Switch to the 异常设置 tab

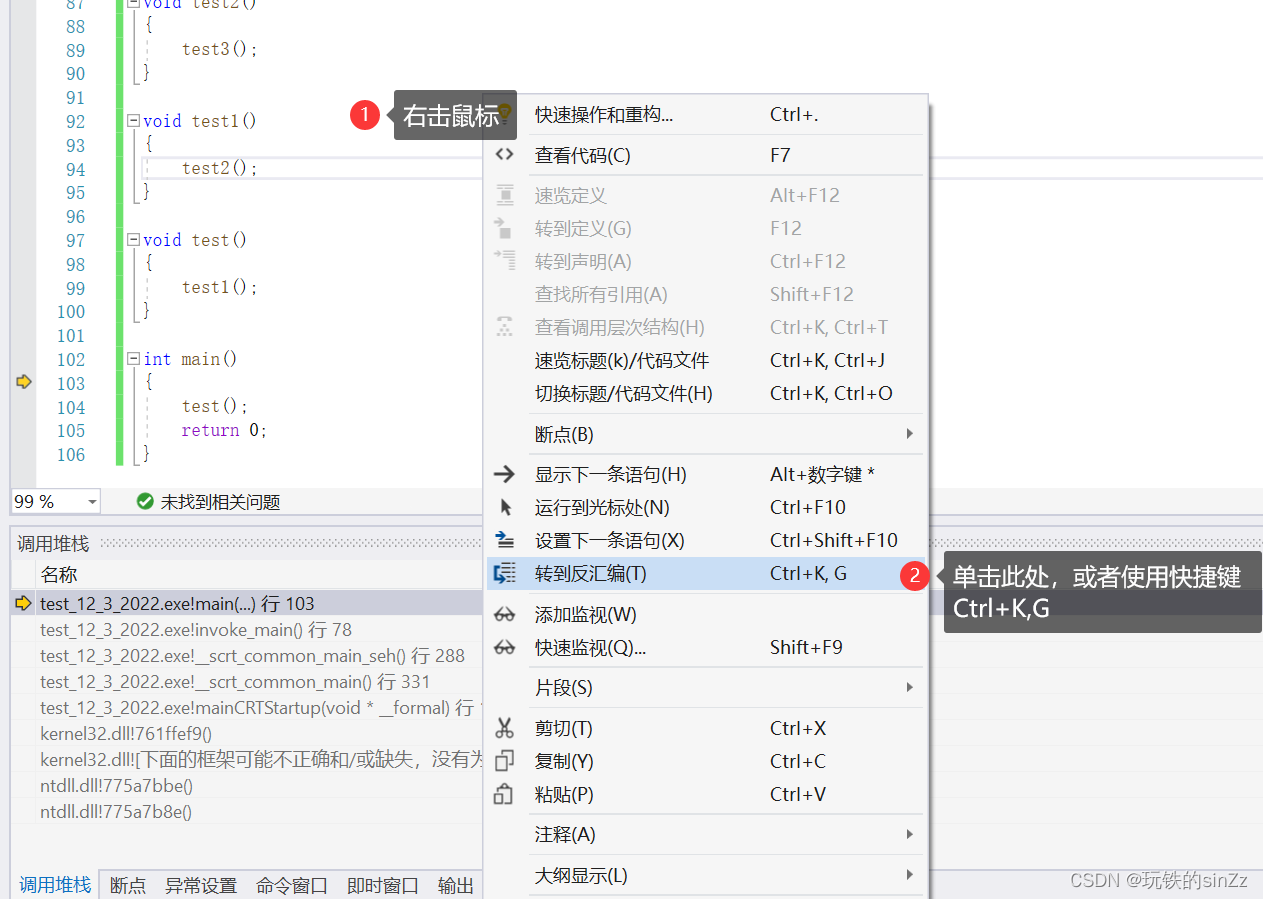click(x=201, y=885)
